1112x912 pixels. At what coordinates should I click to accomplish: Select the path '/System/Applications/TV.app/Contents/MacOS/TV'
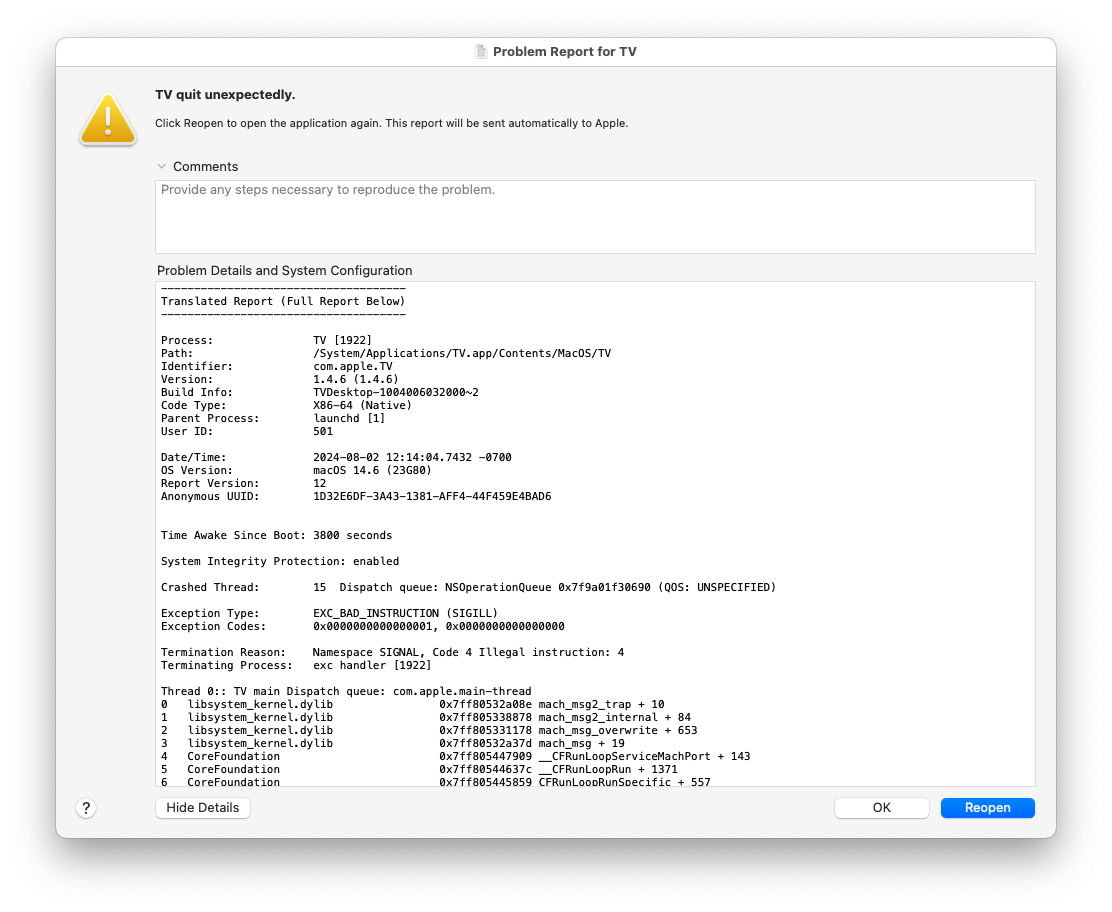pos(462,353)
